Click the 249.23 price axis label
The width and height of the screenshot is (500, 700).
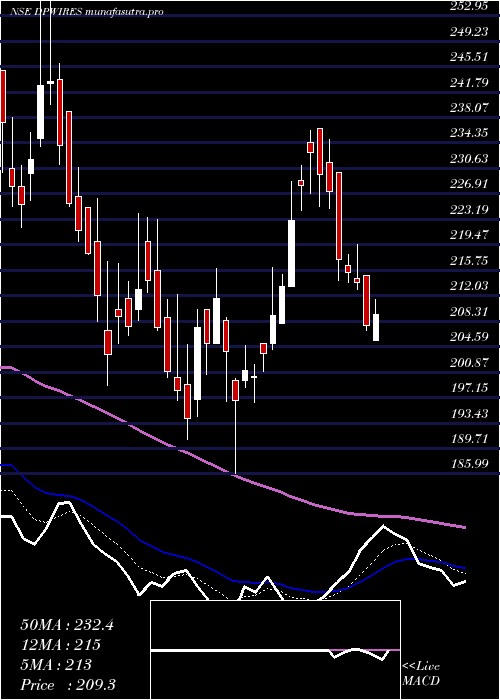point(470,32)
